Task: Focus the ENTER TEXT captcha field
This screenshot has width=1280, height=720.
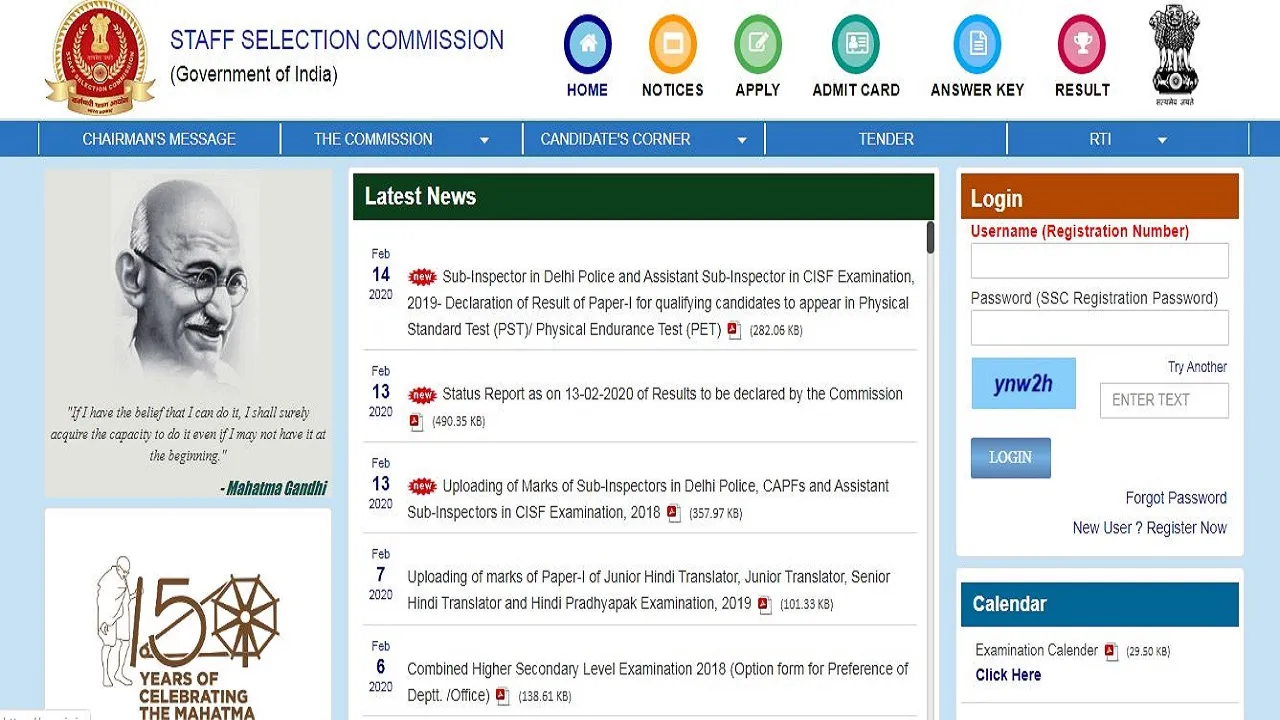Action: click(x=1164, y=400)
